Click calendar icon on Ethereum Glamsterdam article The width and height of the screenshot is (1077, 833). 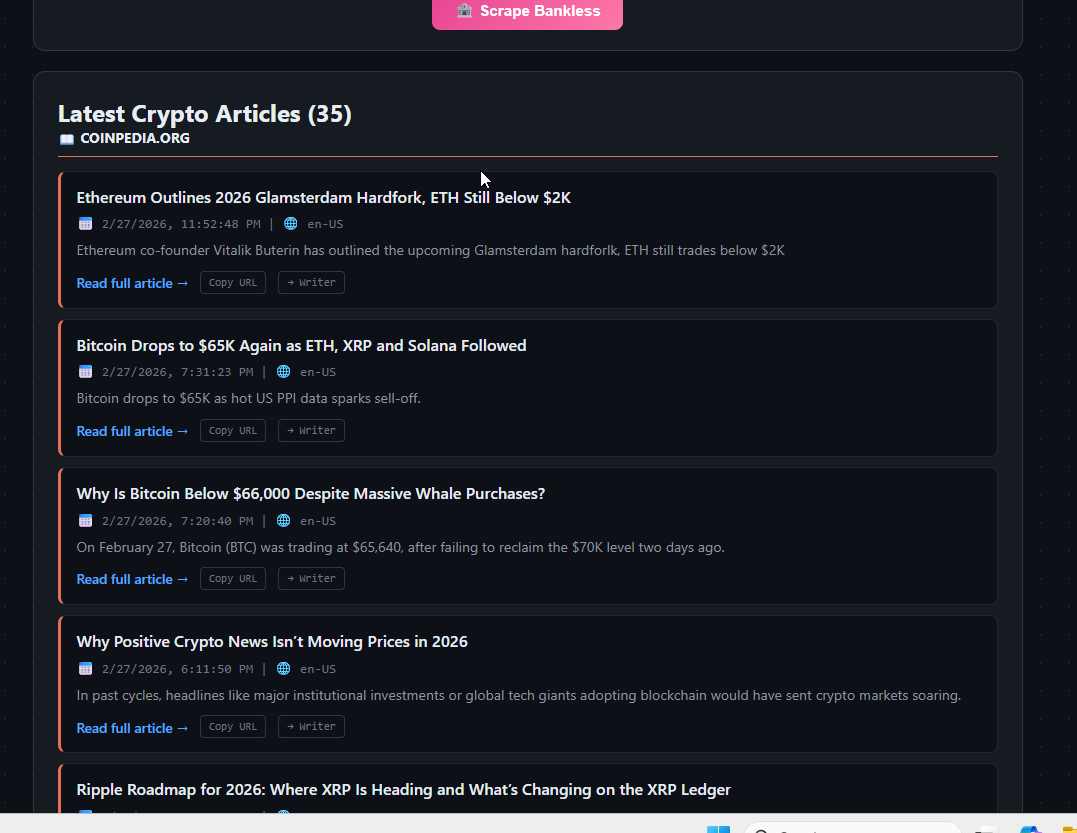pos(85,224)
